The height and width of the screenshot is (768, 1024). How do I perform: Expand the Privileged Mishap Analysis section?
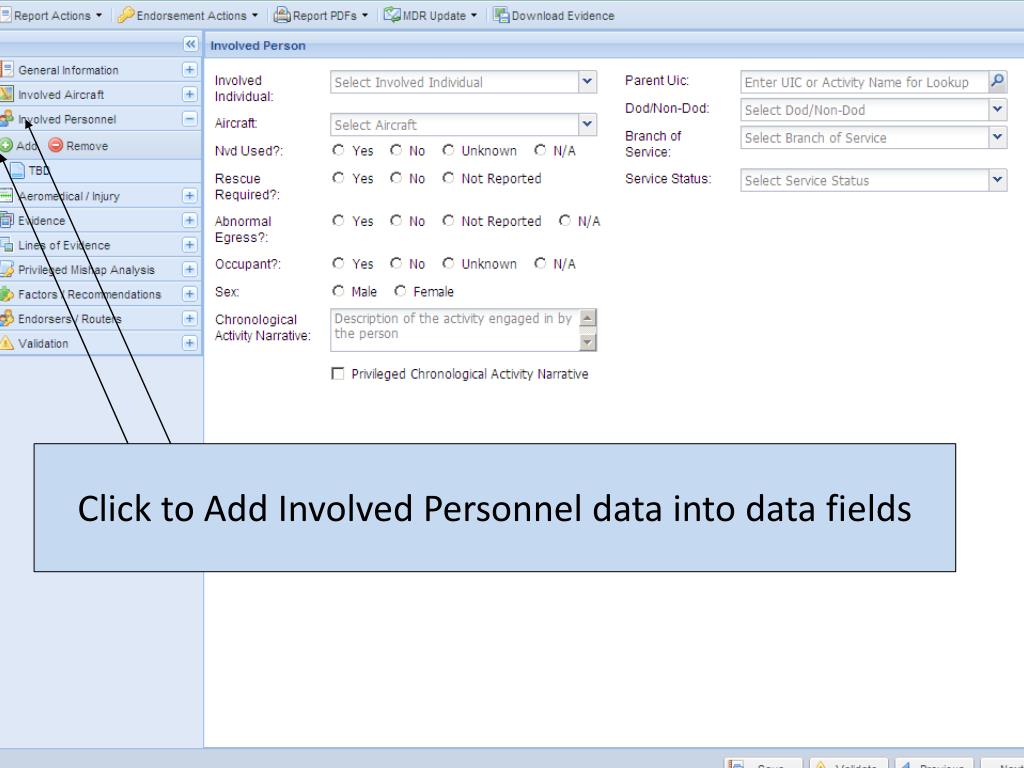tap(189, 270)
